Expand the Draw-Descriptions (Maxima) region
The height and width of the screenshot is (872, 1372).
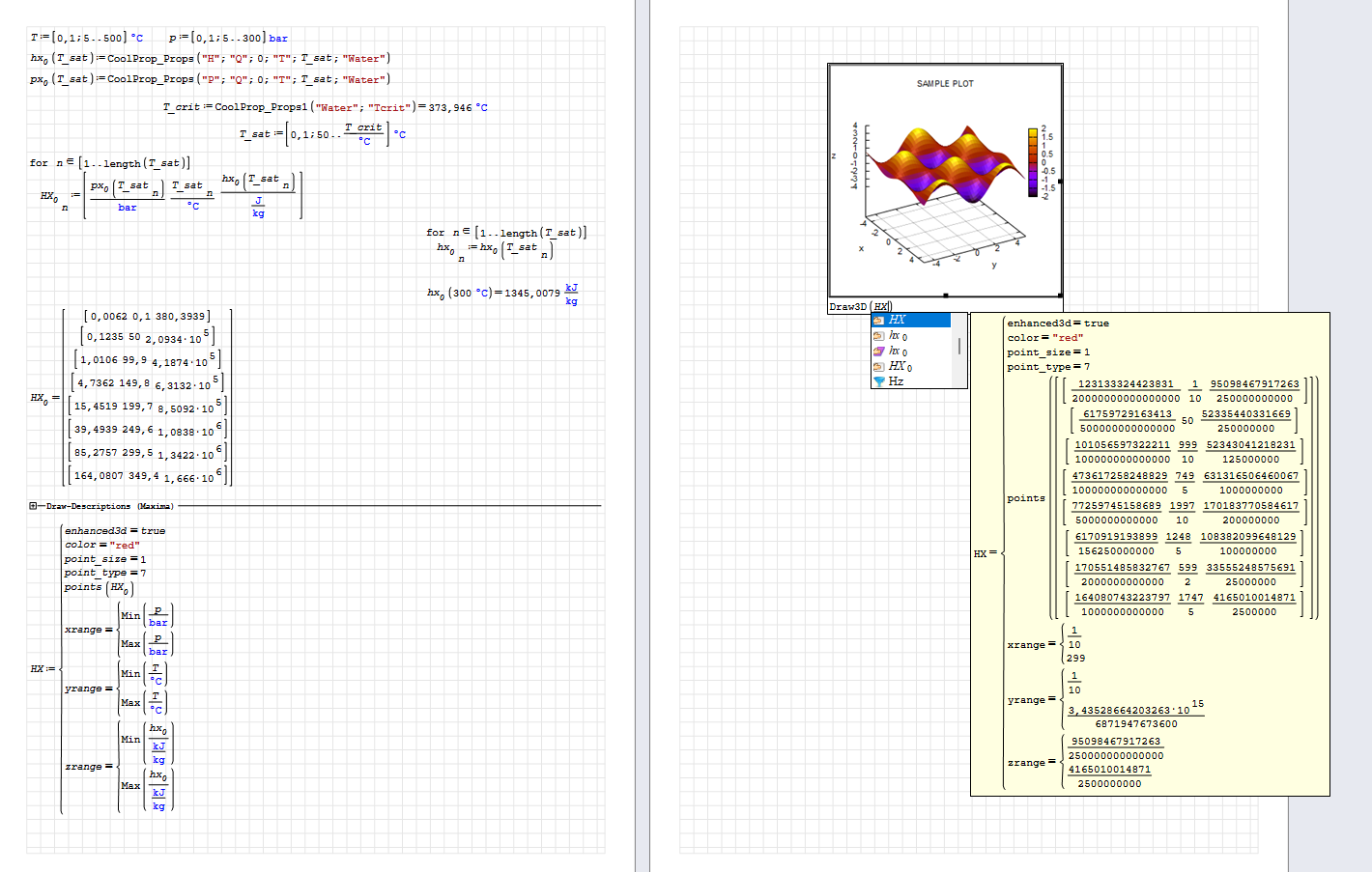(x=33, y=506)
